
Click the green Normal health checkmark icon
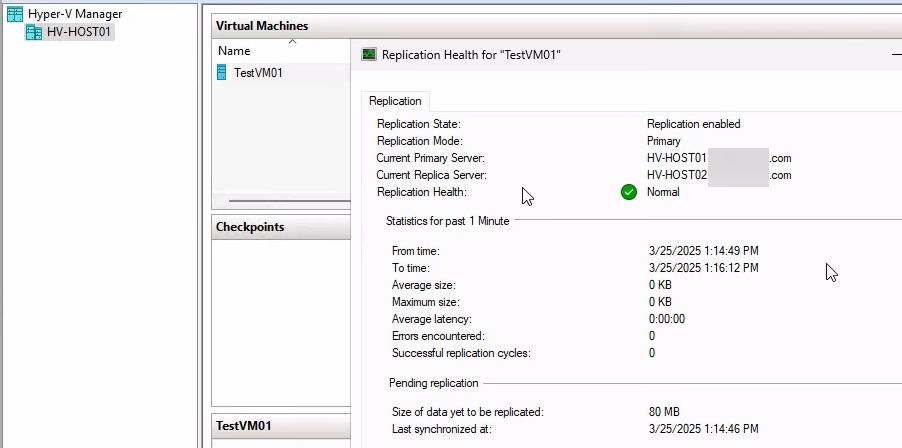tap(629, 192)
